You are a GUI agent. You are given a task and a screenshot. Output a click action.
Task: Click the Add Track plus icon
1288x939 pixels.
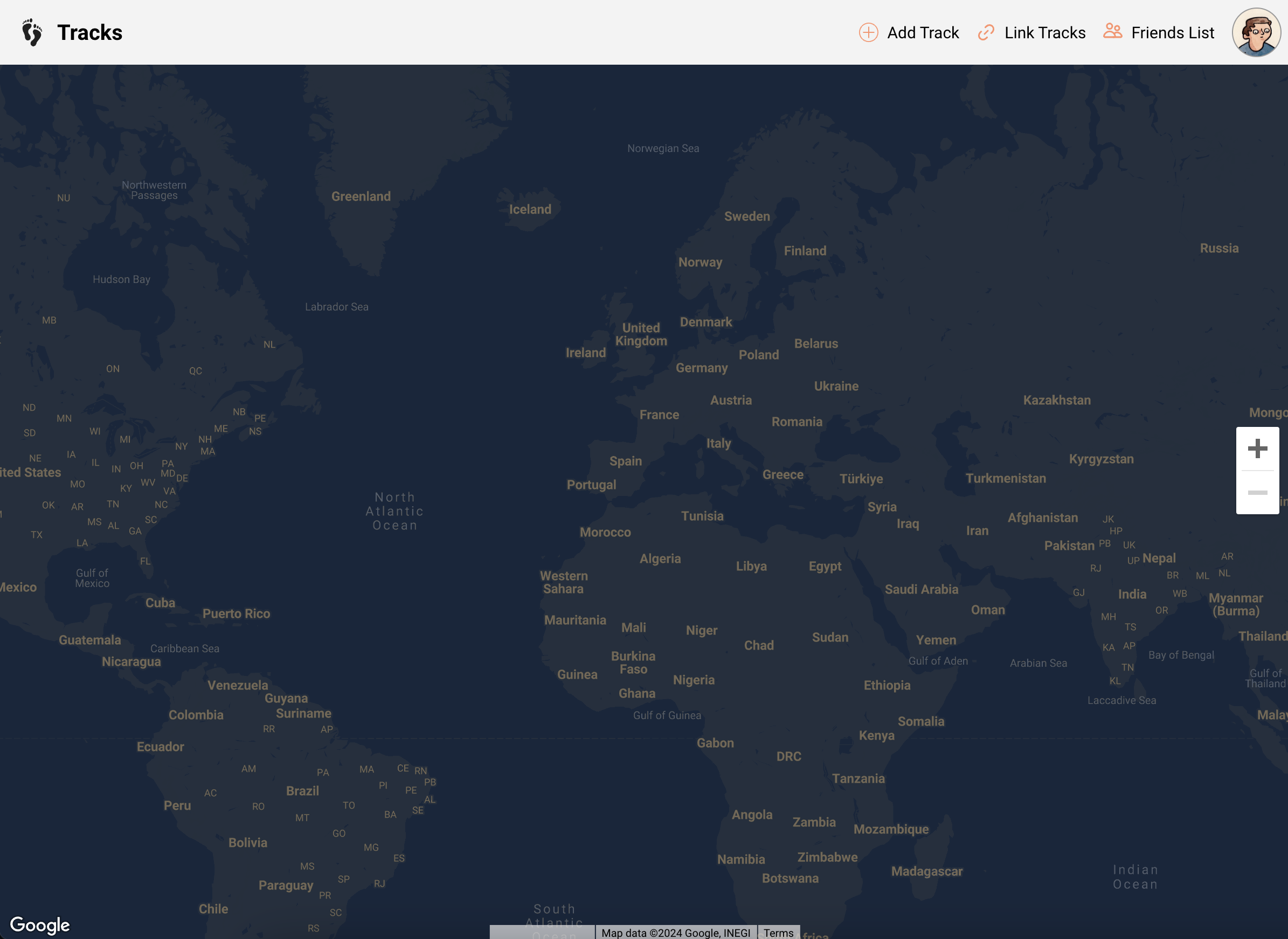coord(868,32)
